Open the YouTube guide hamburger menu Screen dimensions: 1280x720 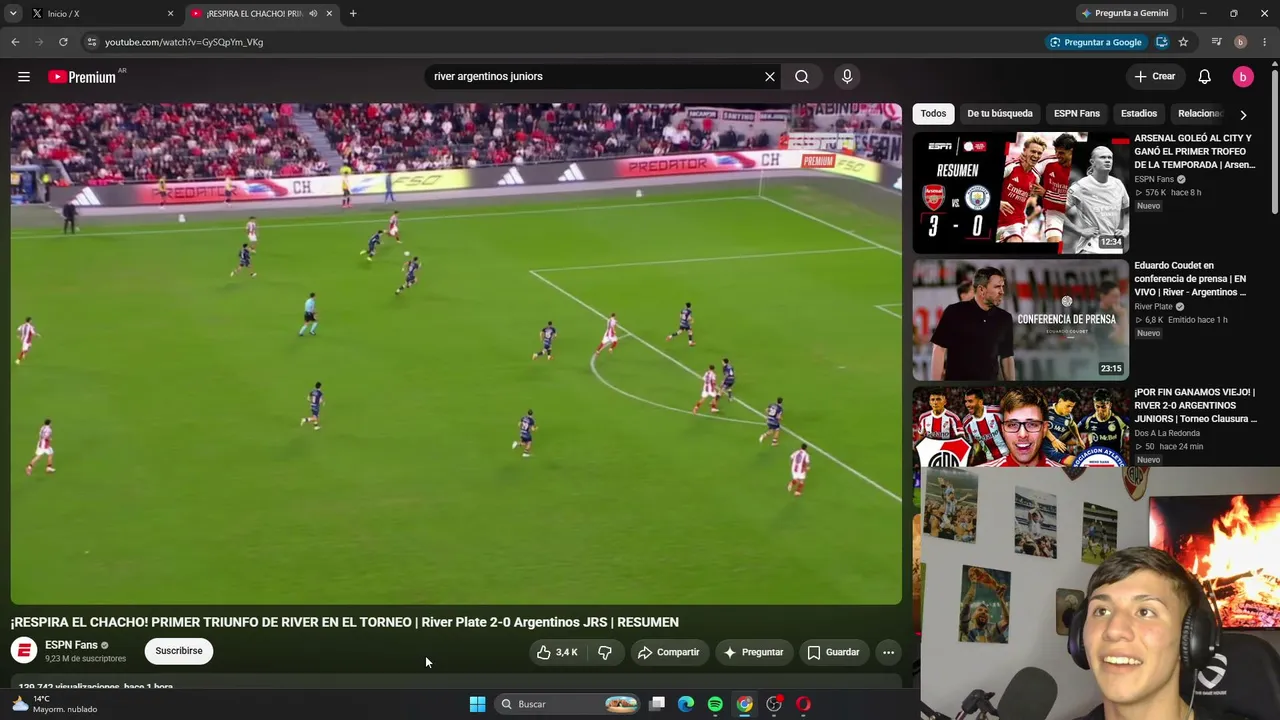pyautogui.click(x=24, y=77)
